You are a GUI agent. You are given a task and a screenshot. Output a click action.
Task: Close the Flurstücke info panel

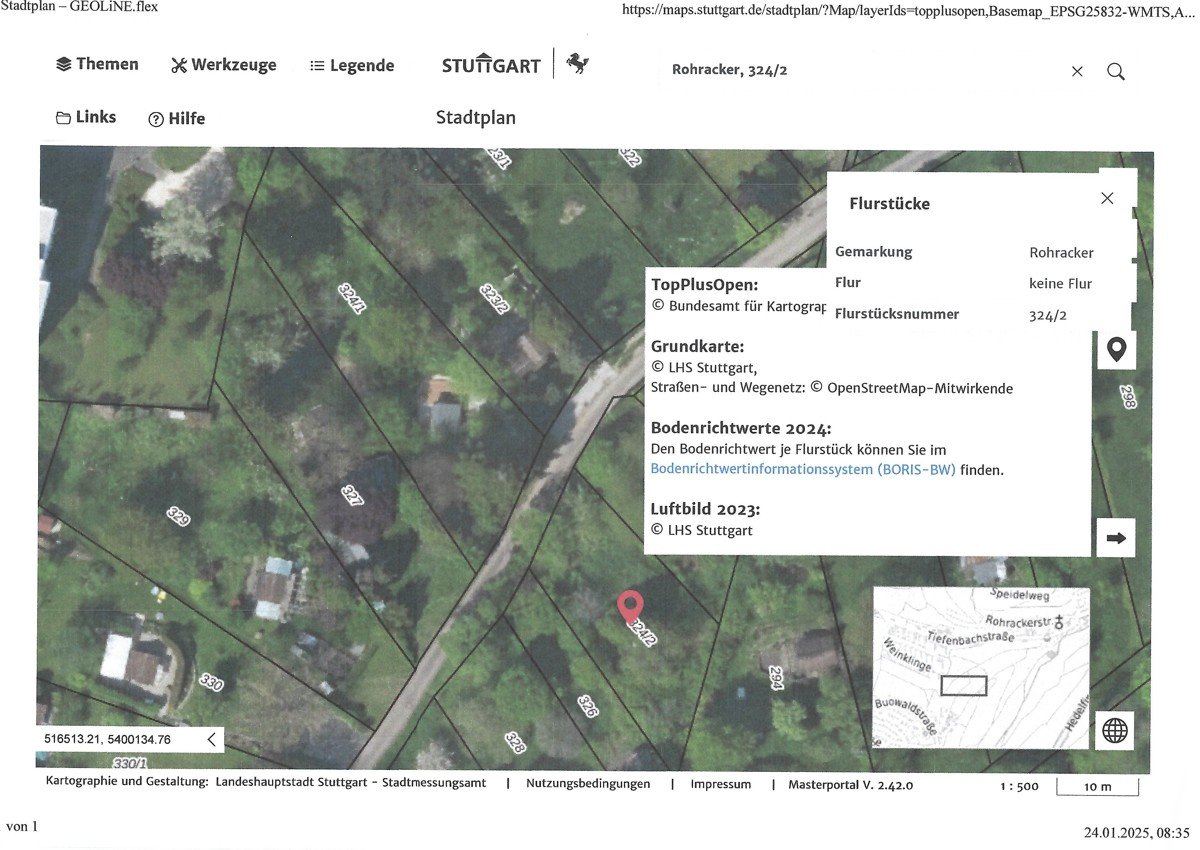tap(1107, 198)
